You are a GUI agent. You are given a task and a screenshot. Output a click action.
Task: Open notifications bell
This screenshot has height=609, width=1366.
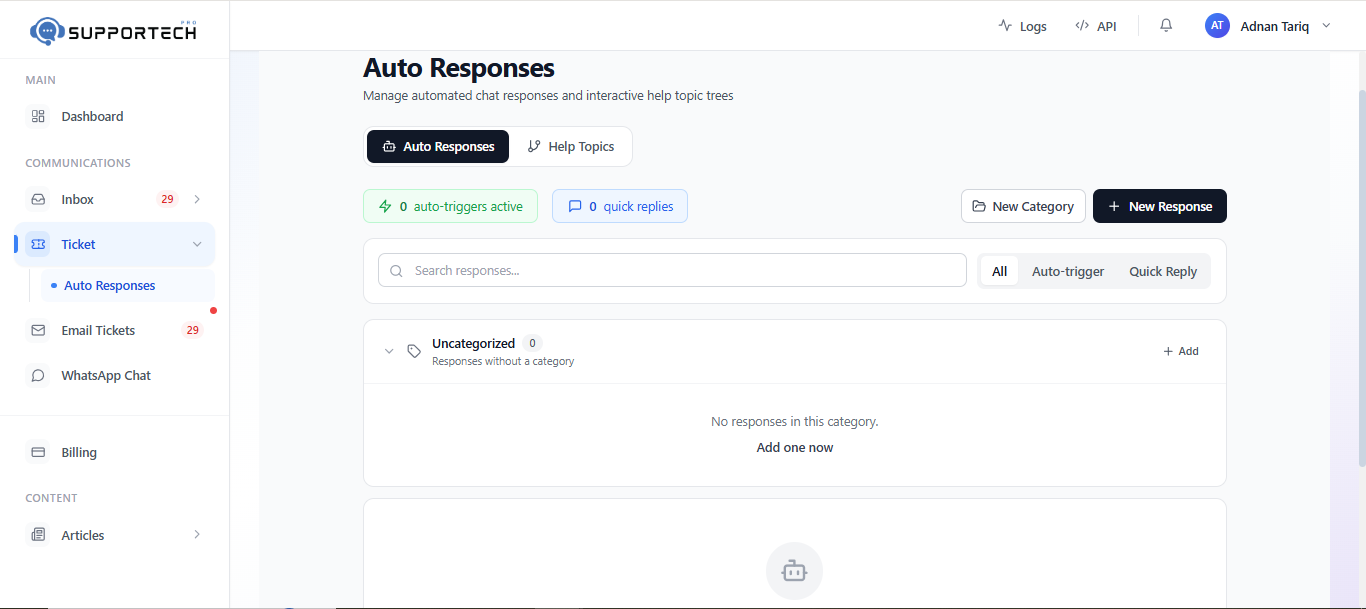click(x=1166, y=26)
